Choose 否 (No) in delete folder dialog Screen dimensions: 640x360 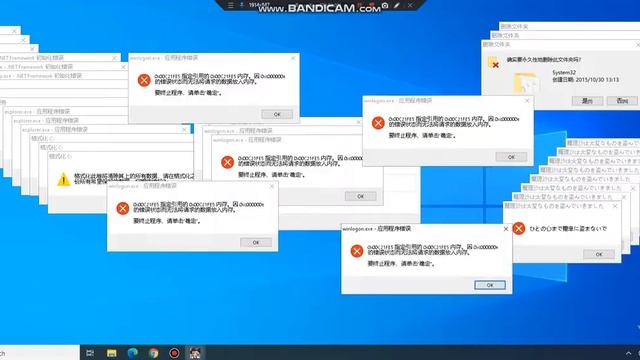pos(622,100)
